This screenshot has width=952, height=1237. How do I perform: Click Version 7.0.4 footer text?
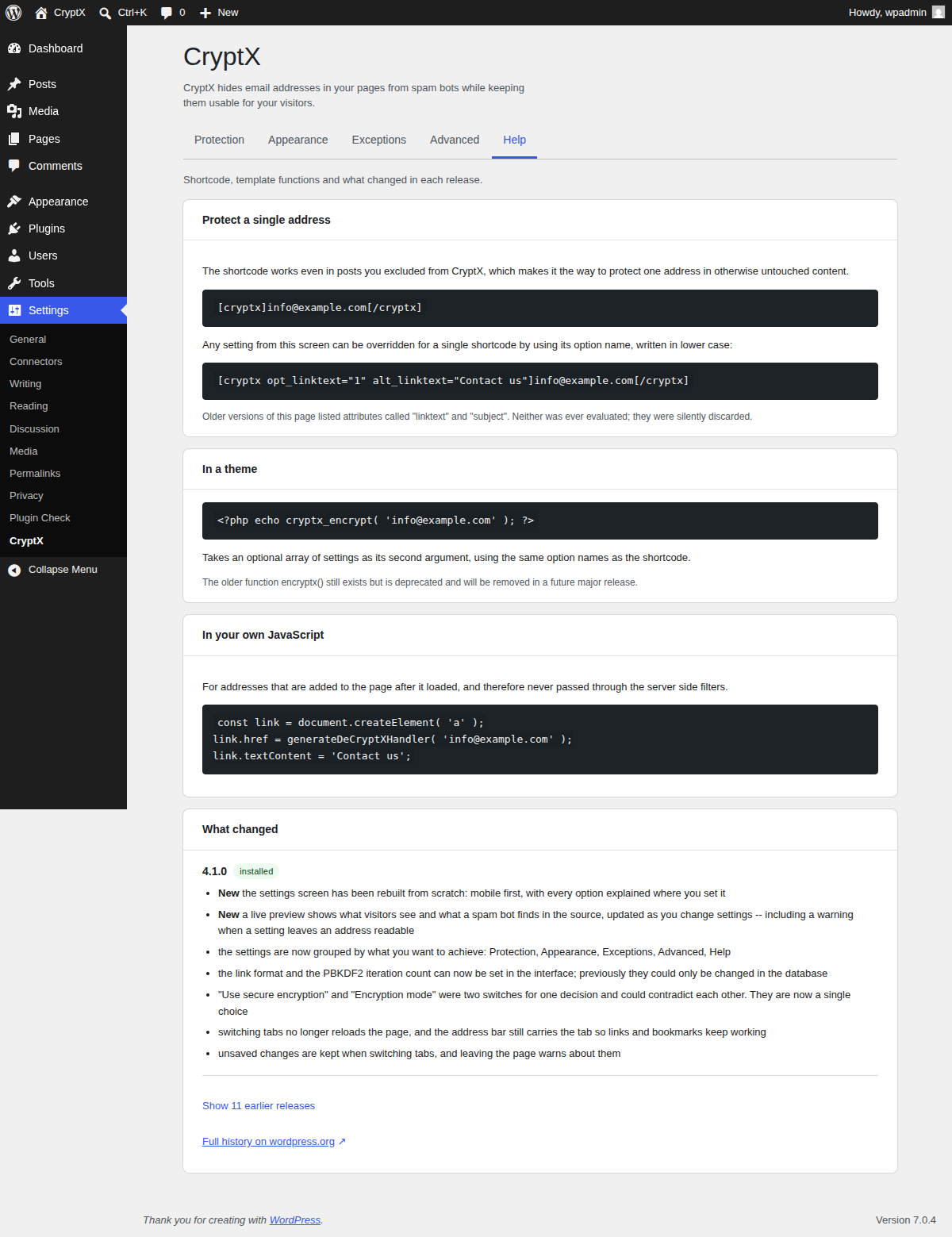tap(906, 1220)
